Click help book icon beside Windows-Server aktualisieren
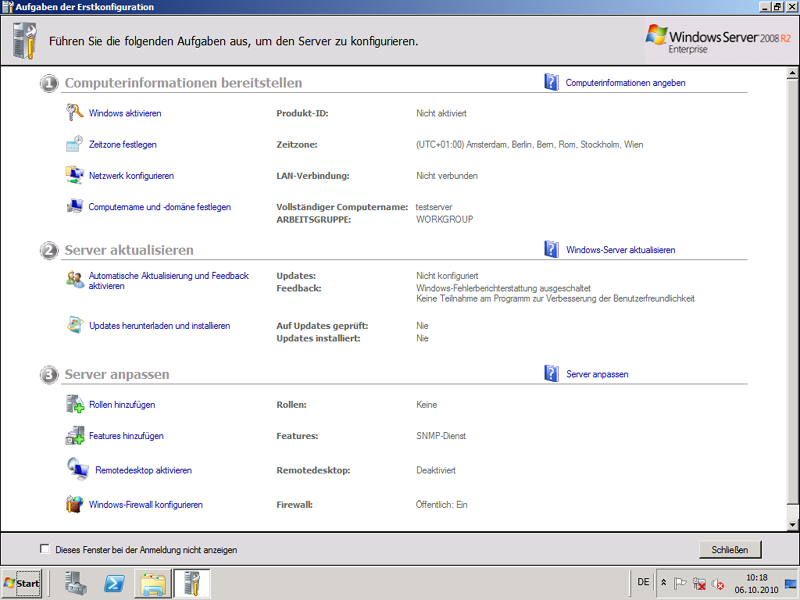 point(552,249)
